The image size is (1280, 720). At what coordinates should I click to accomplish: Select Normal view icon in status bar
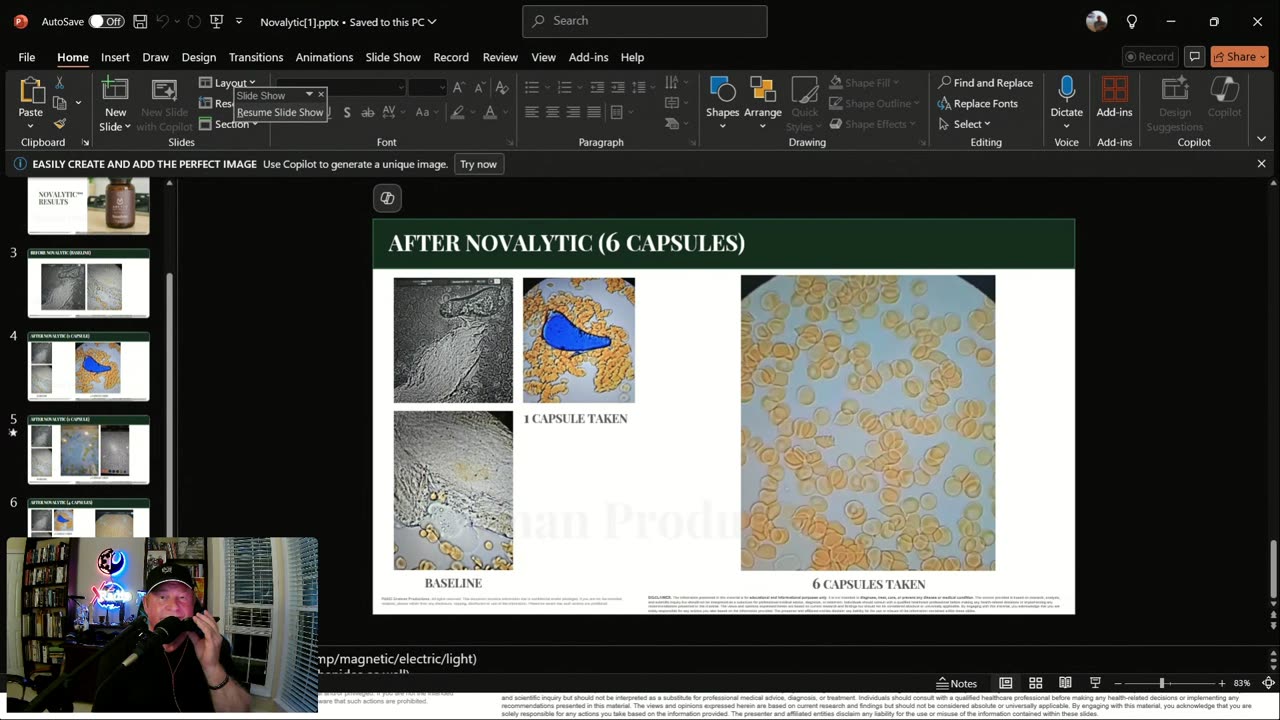click(x=1006, y=683)
